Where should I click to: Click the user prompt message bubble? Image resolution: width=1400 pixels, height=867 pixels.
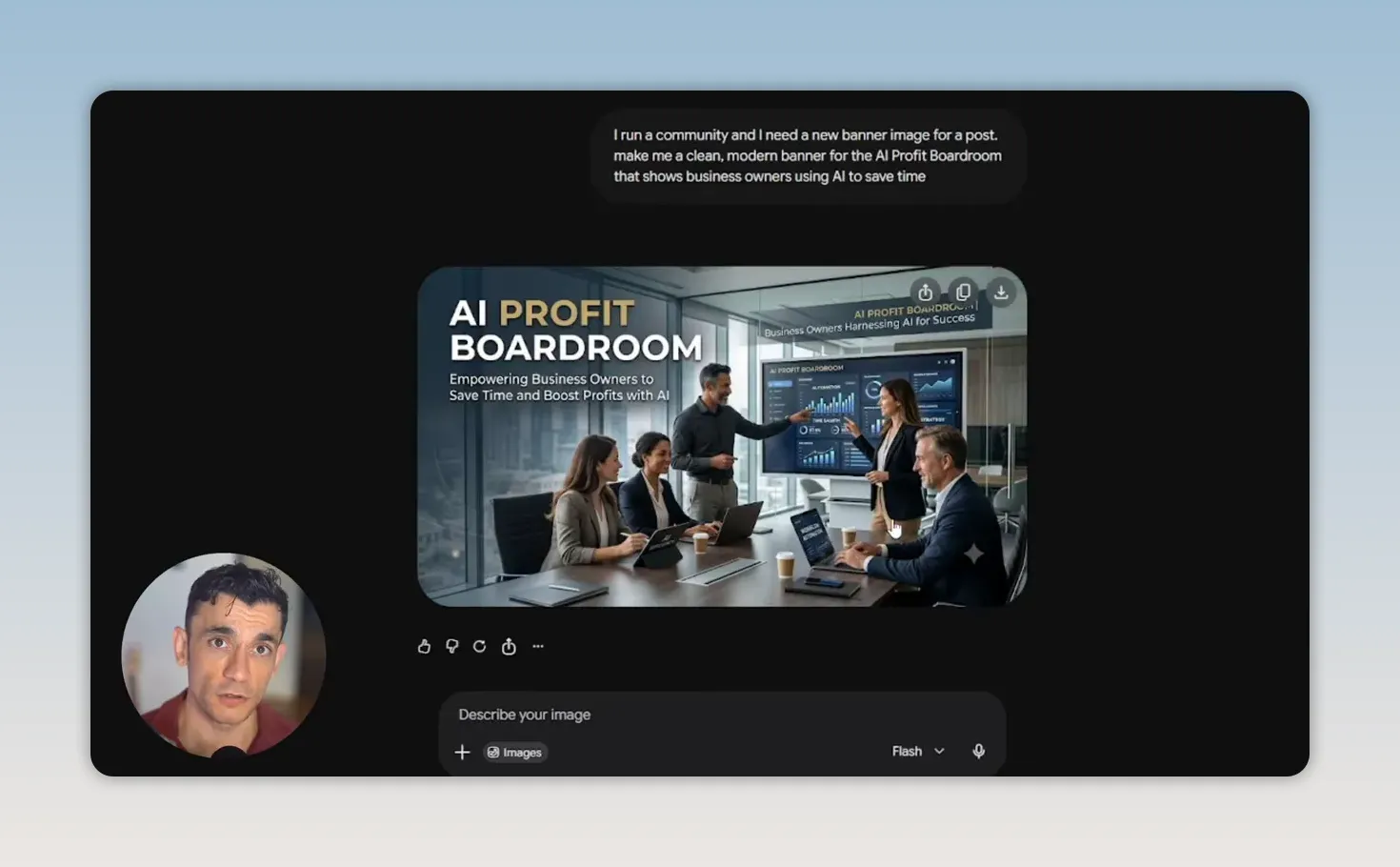click(809, 155)
